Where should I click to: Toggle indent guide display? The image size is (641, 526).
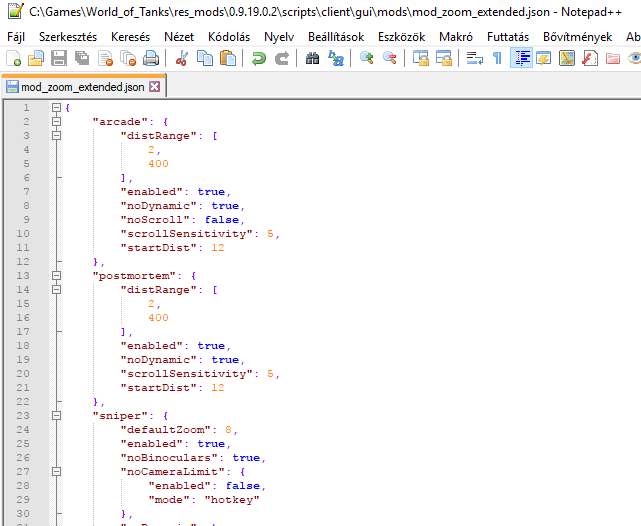click(521, 58)
